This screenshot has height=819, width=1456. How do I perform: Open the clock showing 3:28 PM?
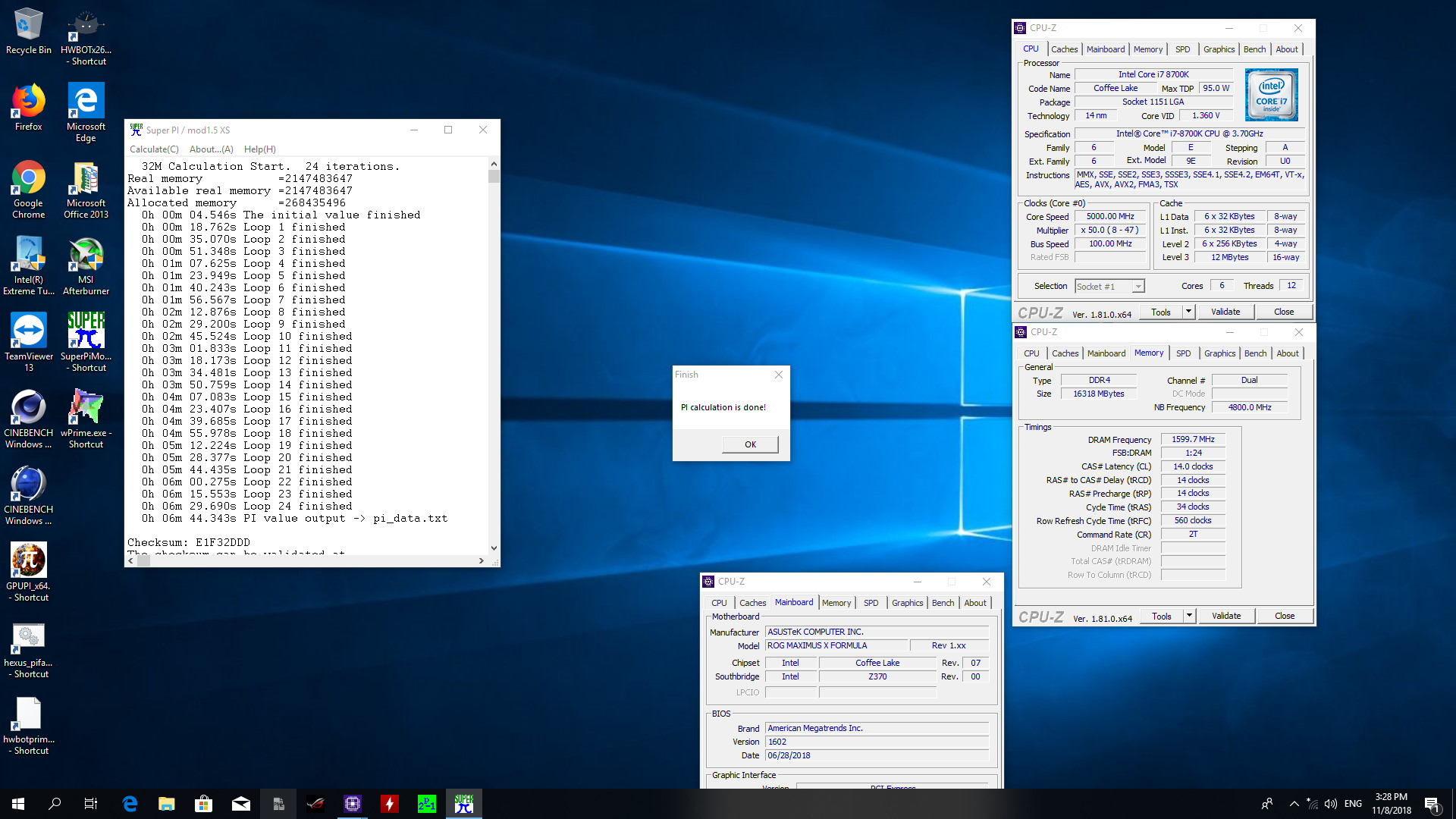[1391, 804]
